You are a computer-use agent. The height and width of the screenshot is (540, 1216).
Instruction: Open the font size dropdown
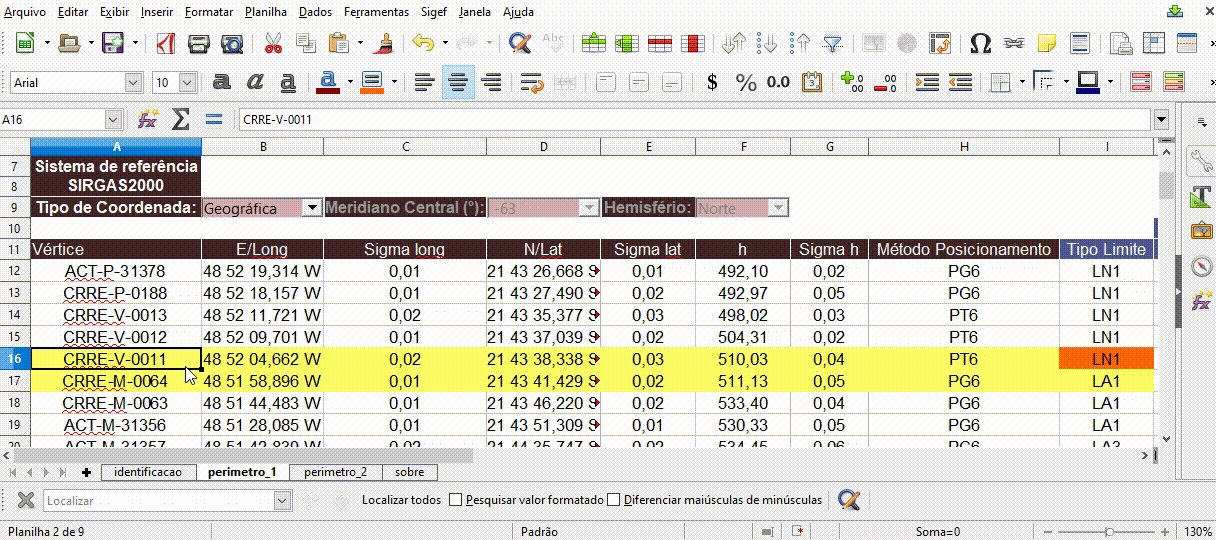(189, 83)
